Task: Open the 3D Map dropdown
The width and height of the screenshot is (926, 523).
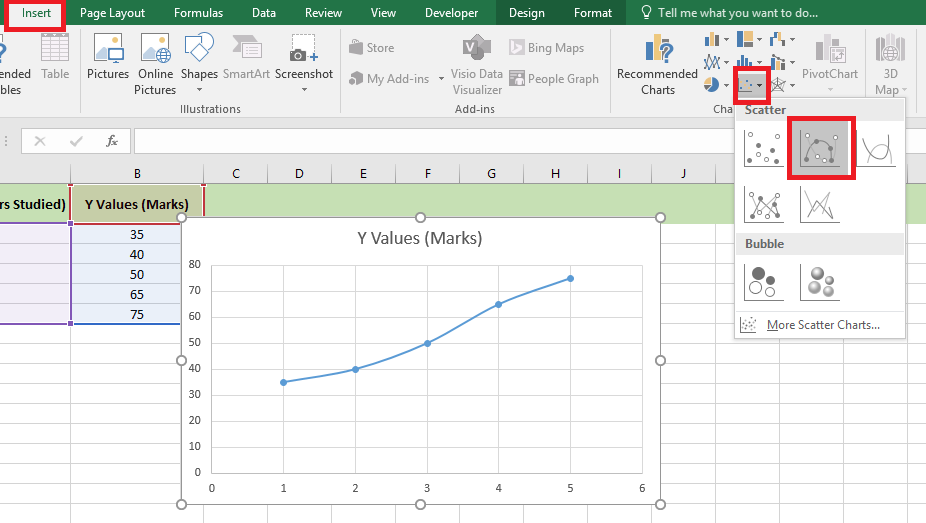Action: tap(904, 90)
